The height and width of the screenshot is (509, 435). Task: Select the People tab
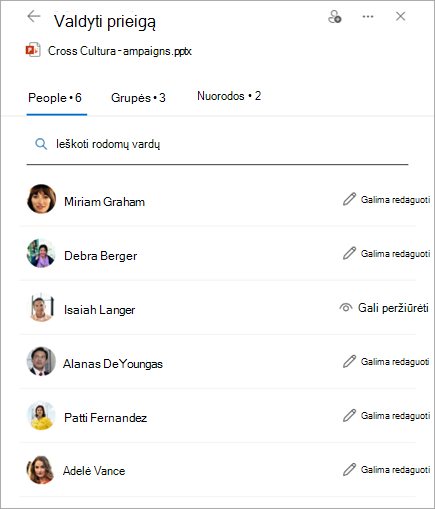tap(55, 98)
